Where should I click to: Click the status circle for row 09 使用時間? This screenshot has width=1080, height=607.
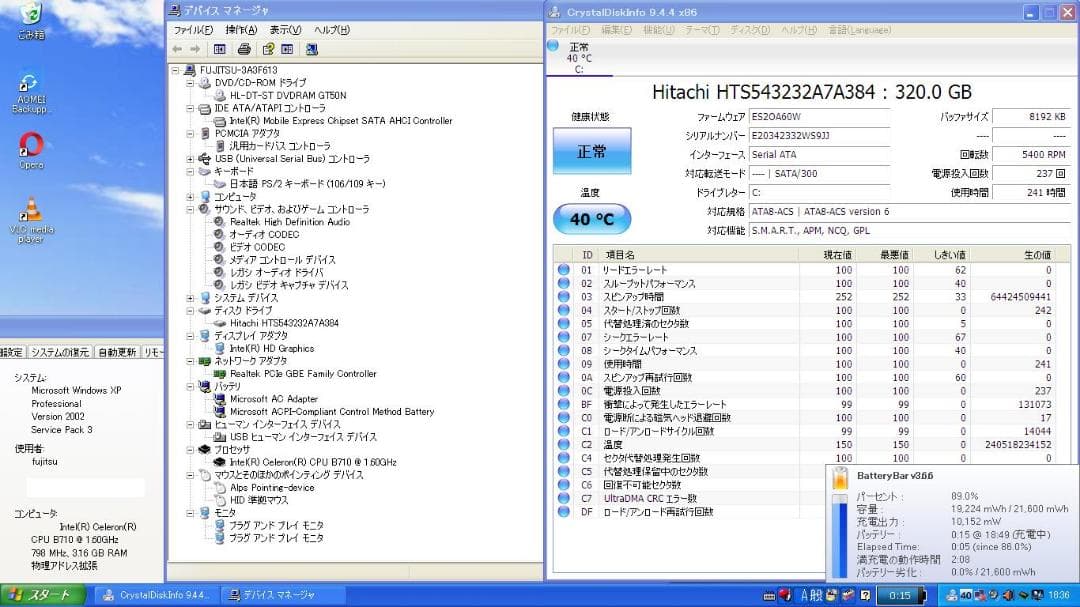[563, 364]
